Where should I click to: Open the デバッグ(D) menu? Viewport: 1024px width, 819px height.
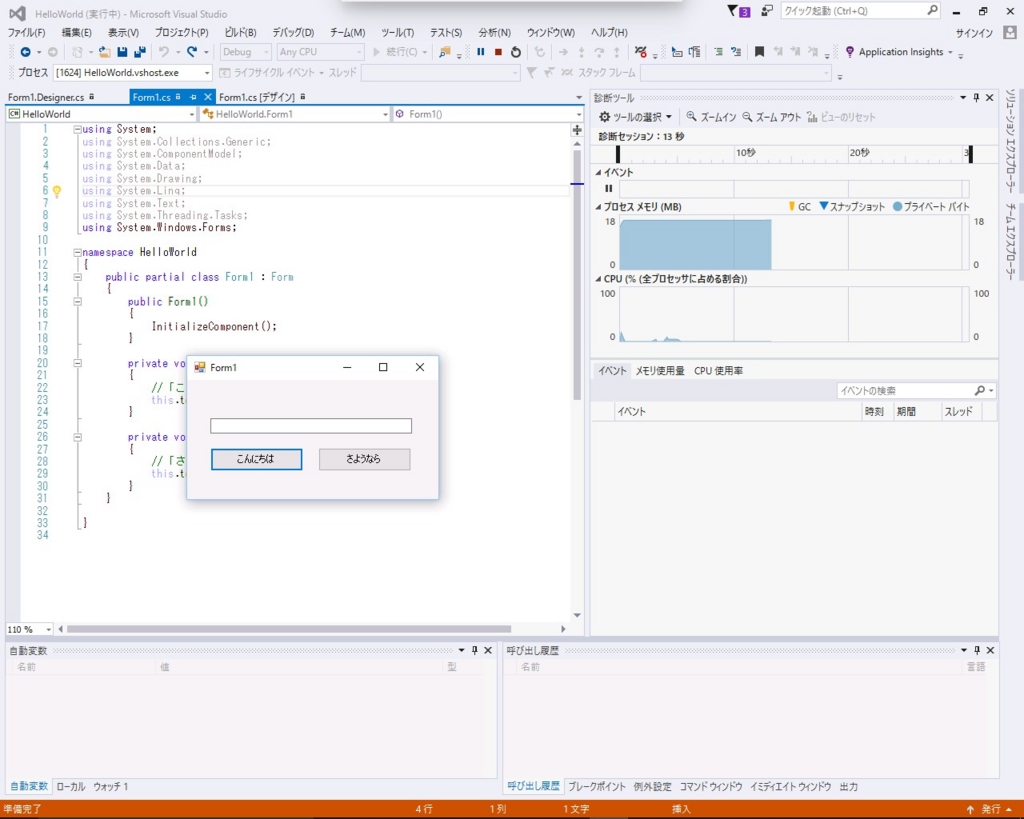(293, 32)
